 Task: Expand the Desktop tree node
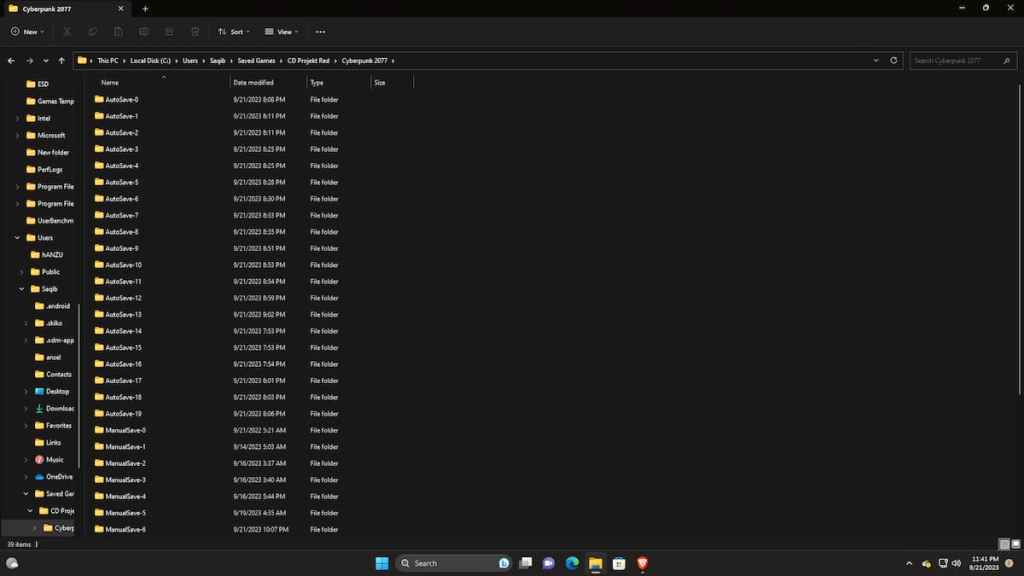tap(25, 391)
